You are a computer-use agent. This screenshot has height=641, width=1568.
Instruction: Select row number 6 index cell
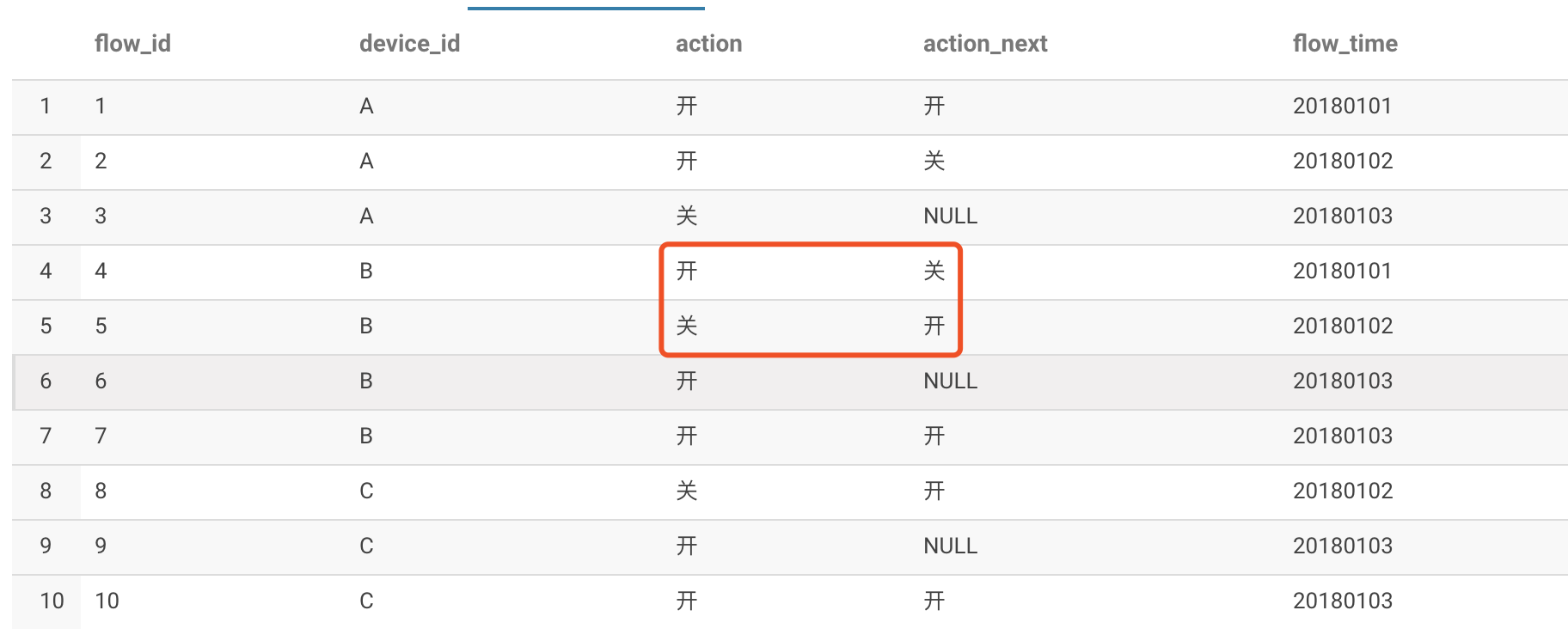click(x=46, y=382)
